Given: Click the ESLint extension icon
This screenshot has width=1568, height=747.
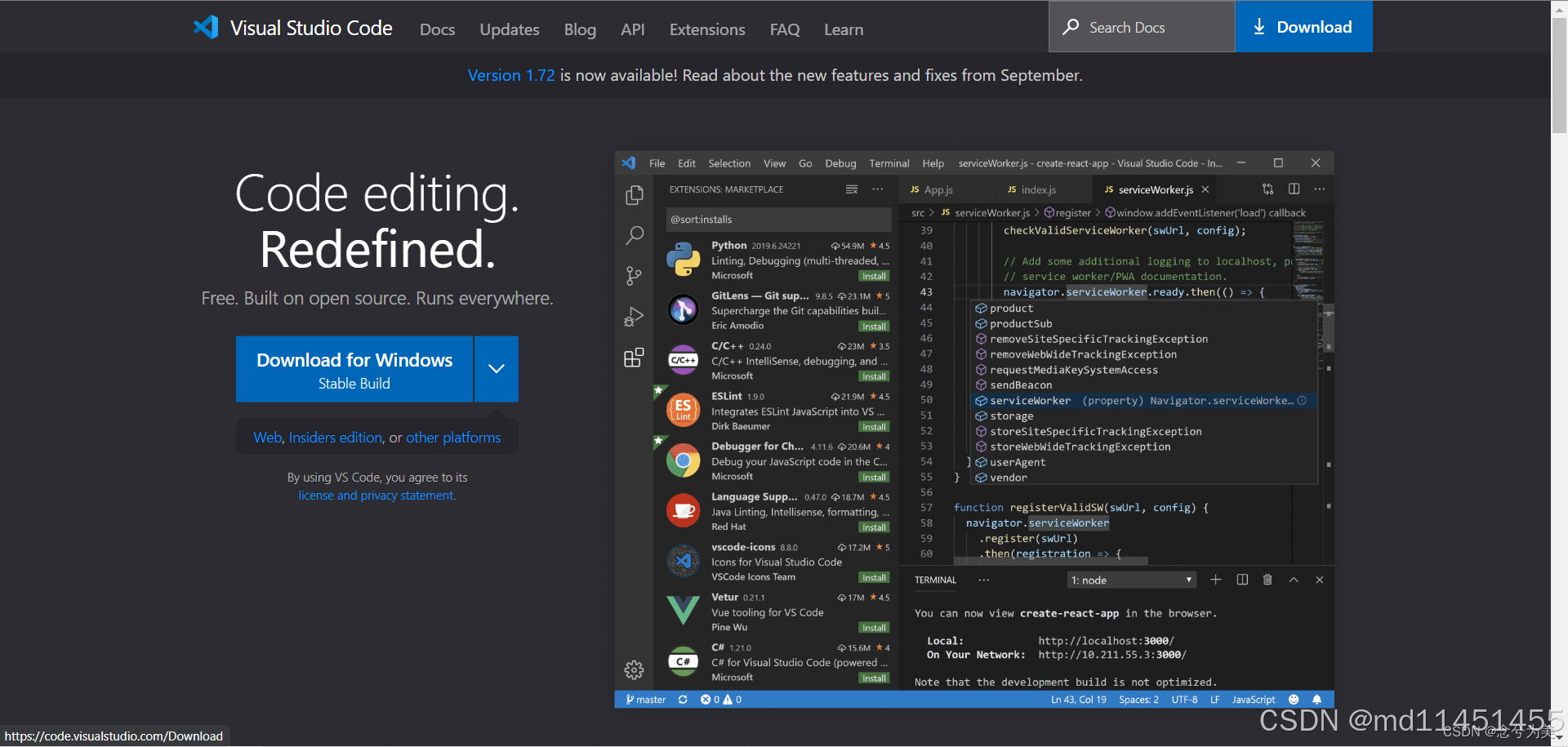Looking at the screenshot, I should (683, 410).
